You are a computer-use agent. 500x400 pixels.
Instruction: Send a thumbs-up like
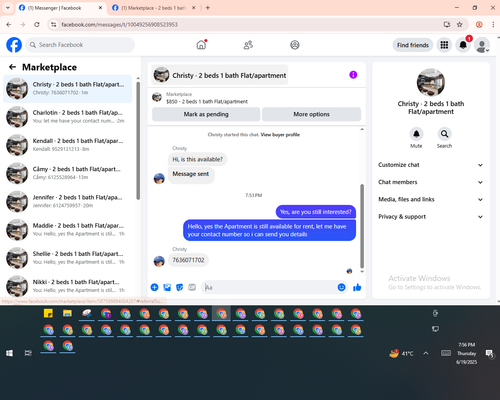point(357,287)
